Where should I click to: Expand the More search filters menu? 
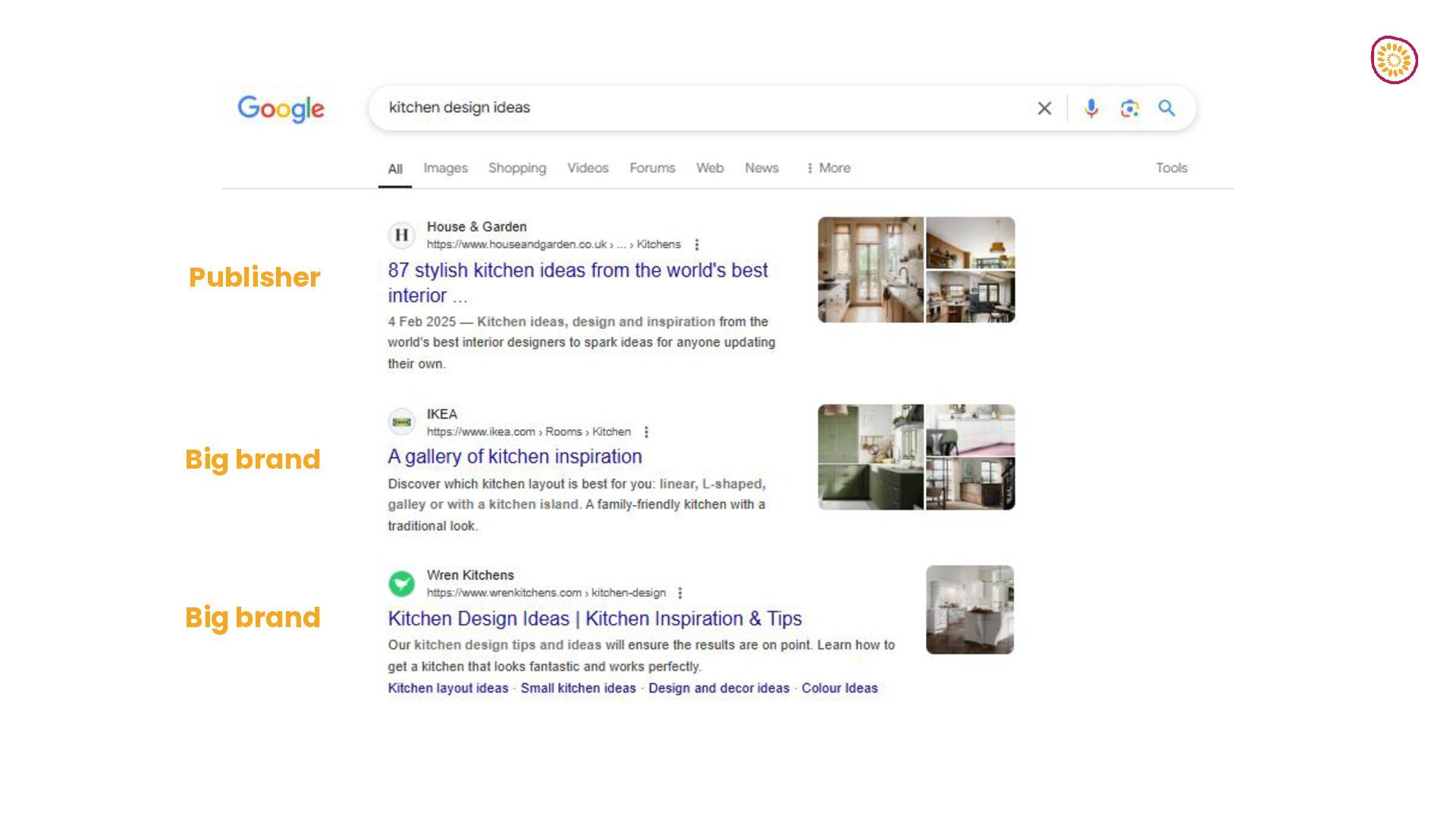[829, 168]
